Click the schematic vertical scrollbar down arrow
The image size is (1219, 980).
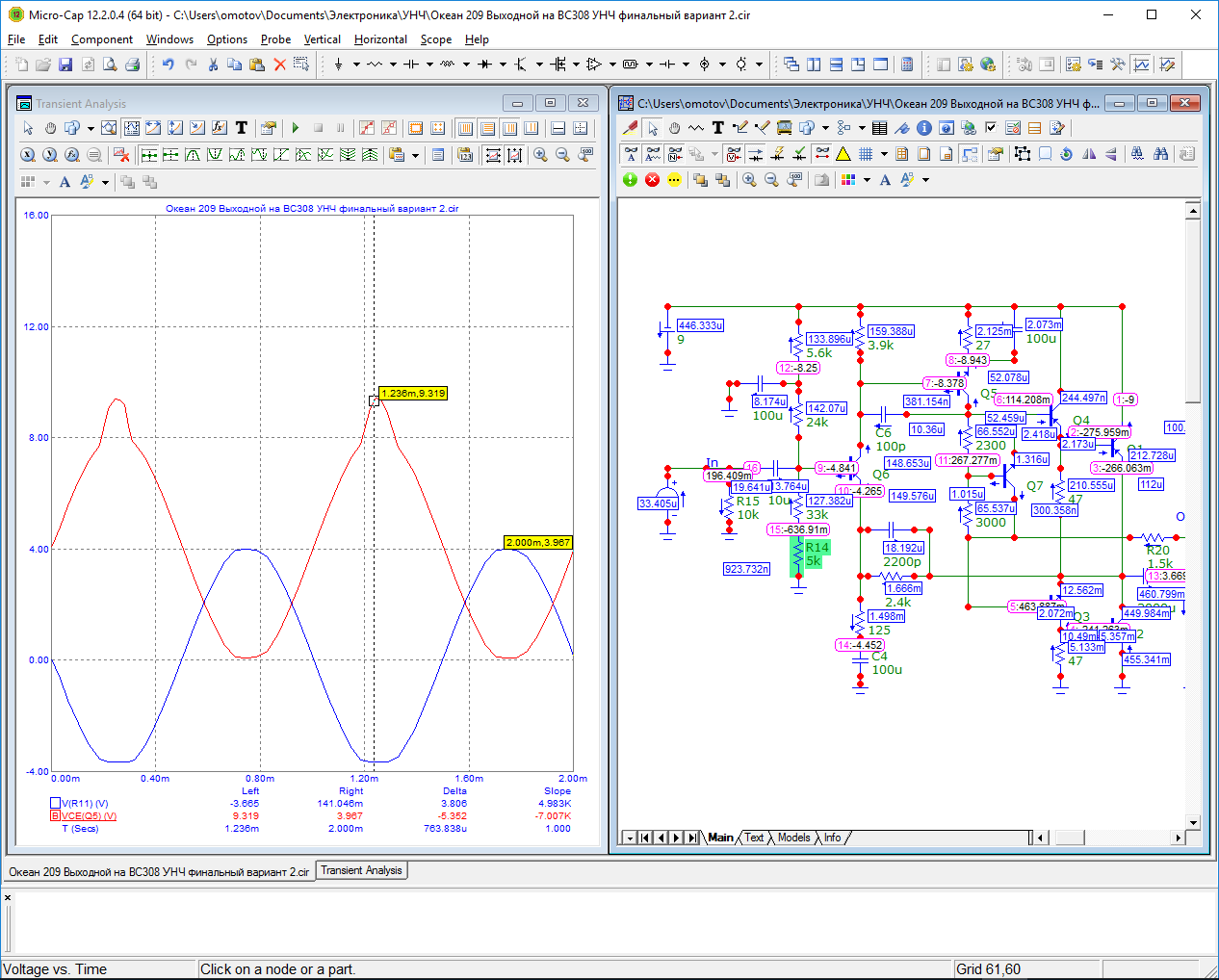(1193, 823)
